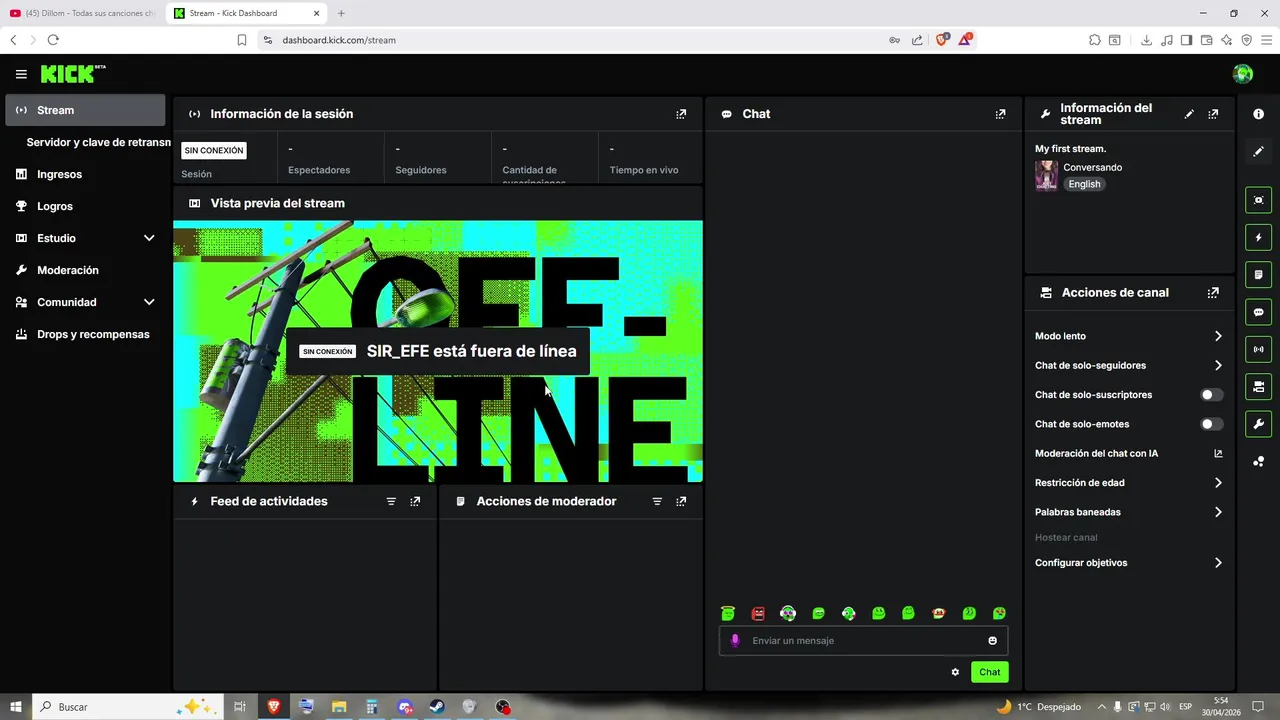Insert the red angry emote
Screen dimensions: 1280x720
tap(758, 613)
